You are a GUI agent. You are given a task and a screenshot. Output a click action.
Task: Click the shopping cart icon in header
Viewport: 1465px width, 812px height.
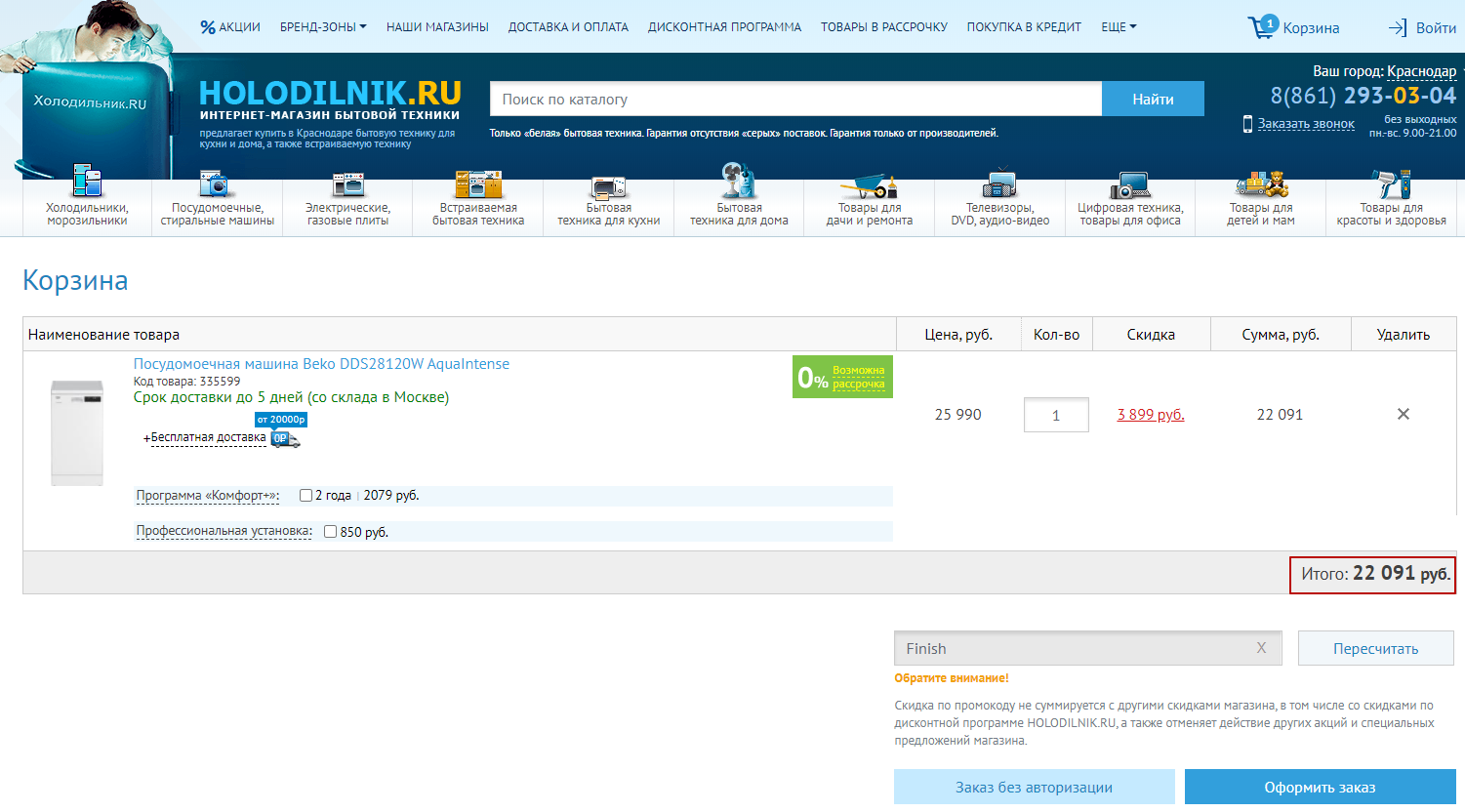(x=1262, y=26)
